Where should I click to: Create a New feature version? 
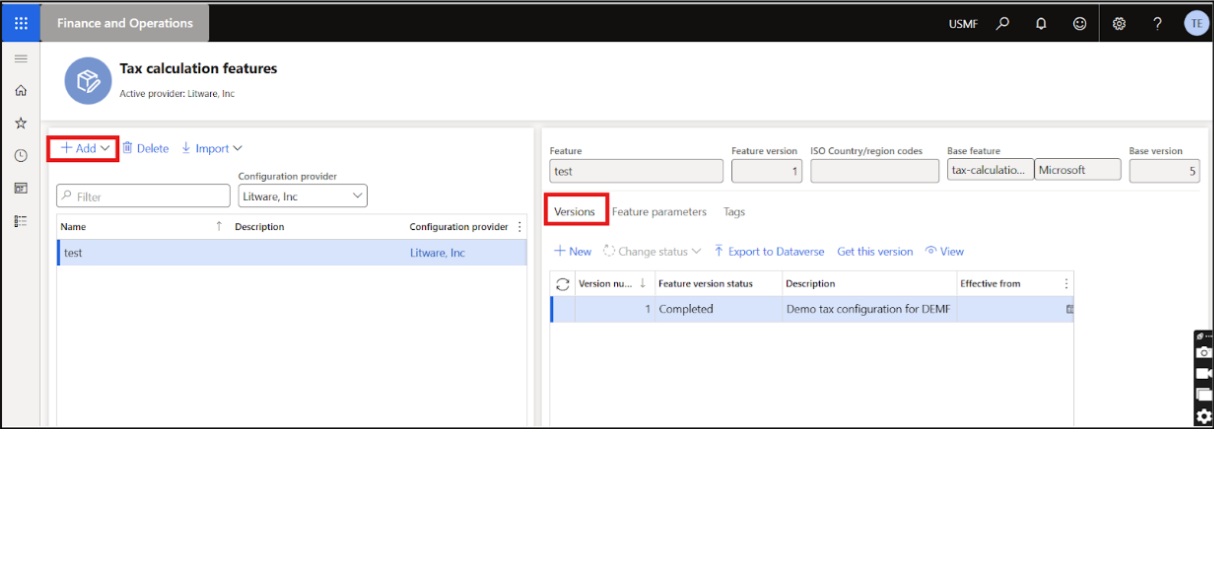(x=573, y=251)
